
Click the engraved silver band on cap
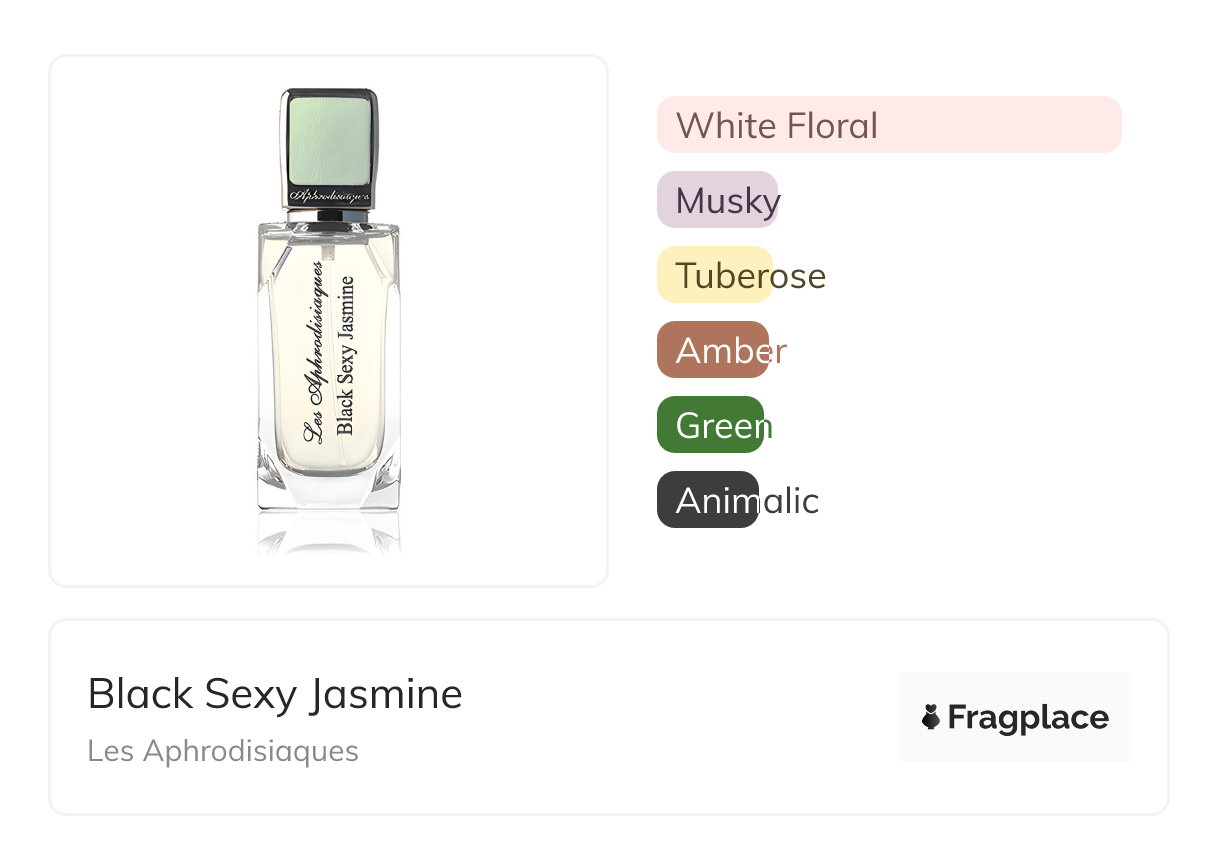click(x=329, y=196)
